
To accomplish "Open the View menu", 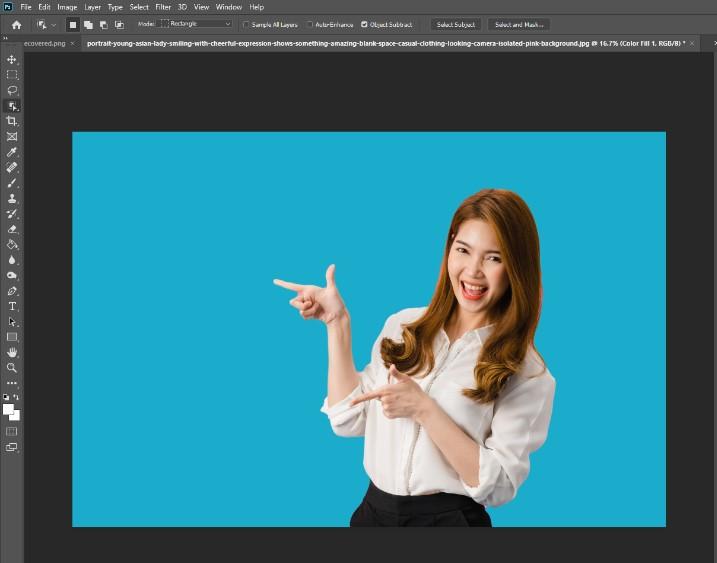I will click(202, 7).
